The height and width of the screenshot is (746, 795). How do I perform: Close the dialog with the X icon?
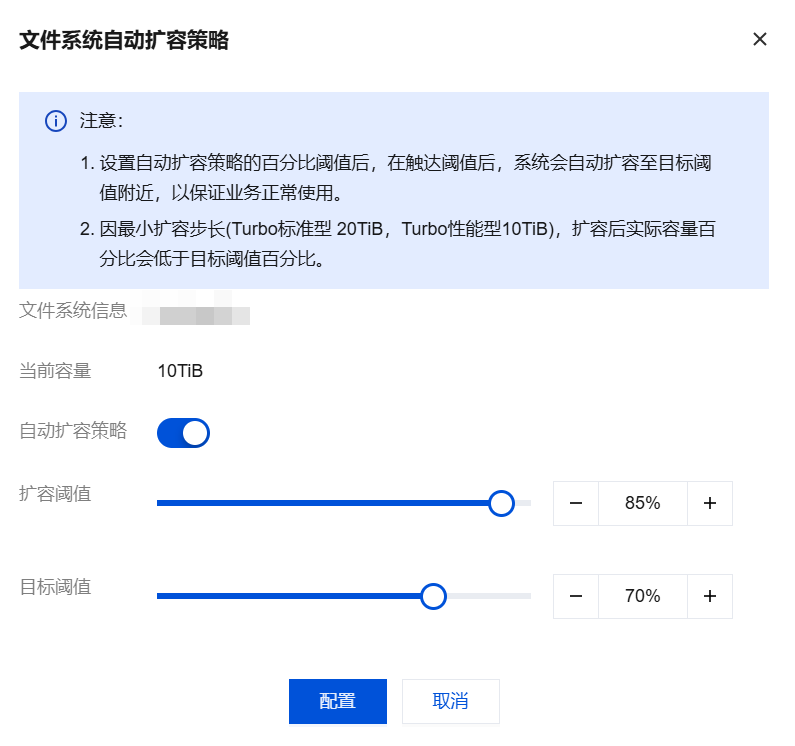[x=760, y=39]
